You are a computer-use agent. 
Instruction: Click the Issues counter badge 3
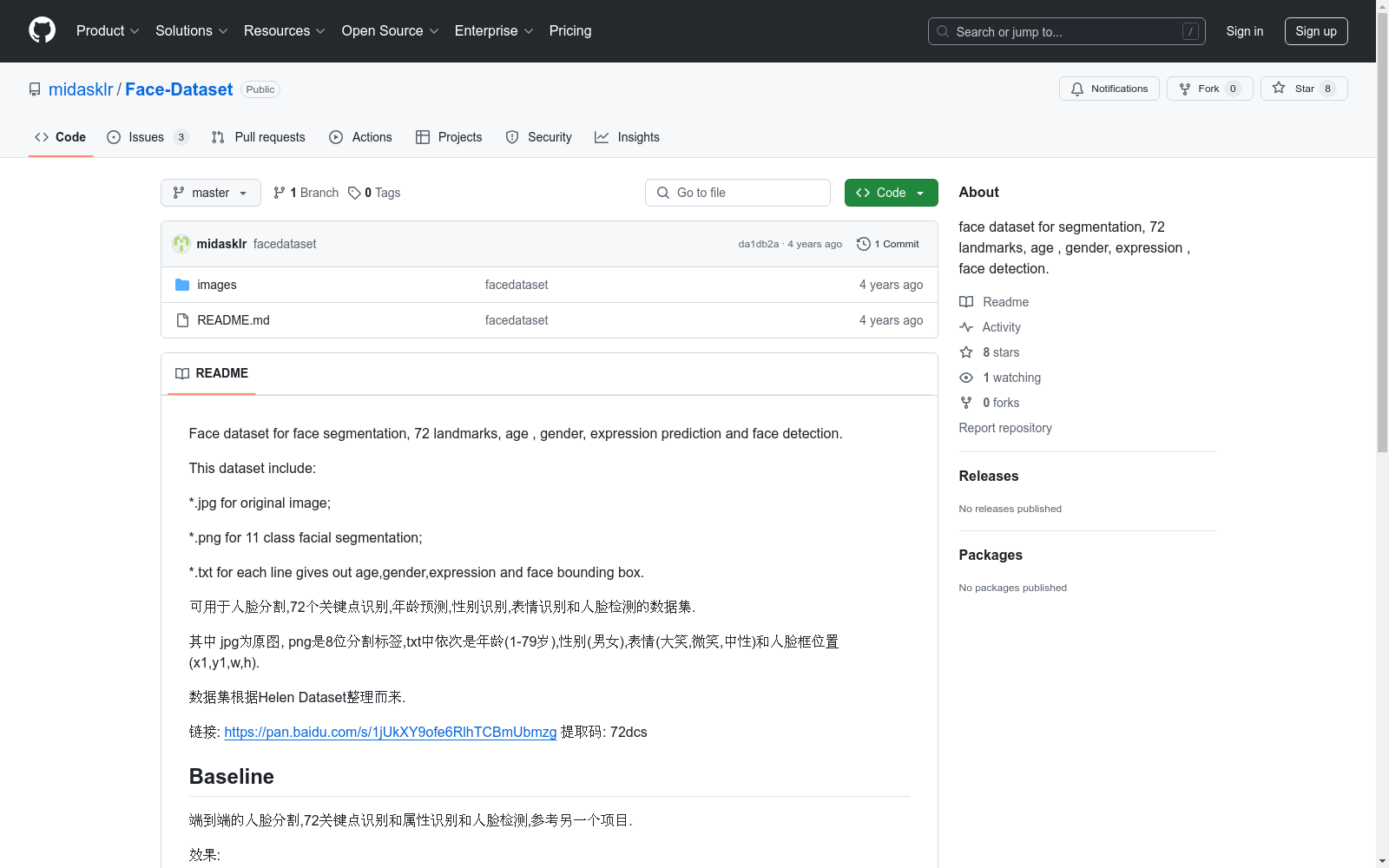[181, 137]
